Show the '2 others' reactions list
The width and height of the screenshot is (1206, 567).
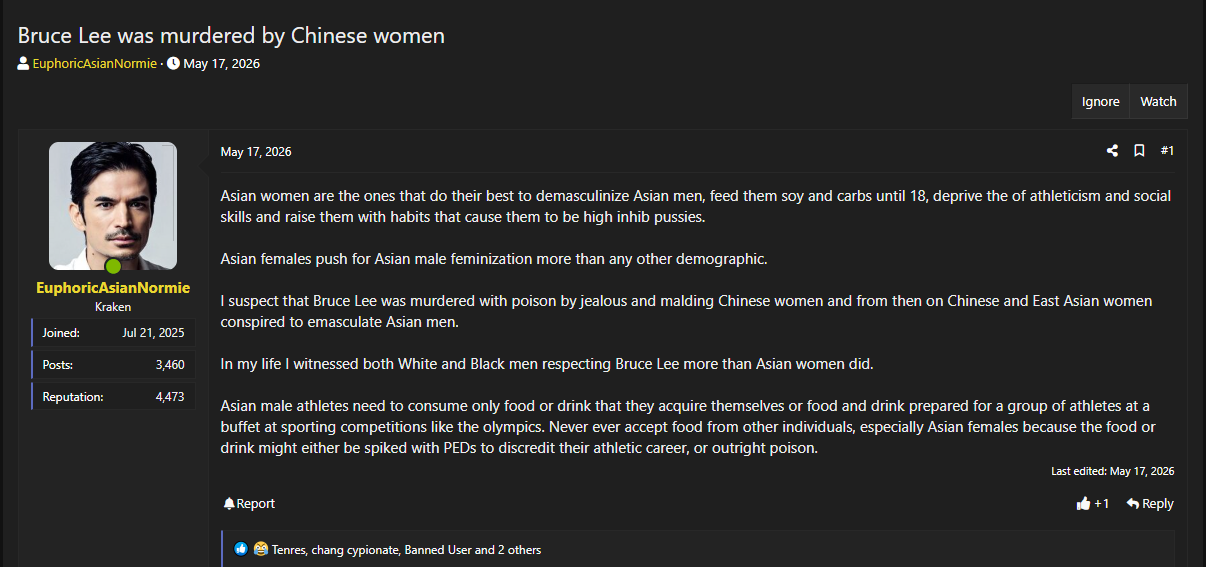point(520,550)
